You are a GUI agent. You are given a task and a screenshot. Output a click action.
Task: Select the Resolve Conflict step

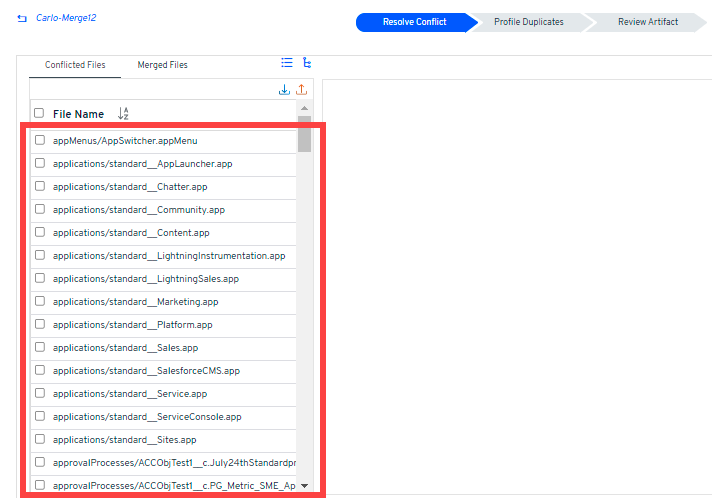414,22
